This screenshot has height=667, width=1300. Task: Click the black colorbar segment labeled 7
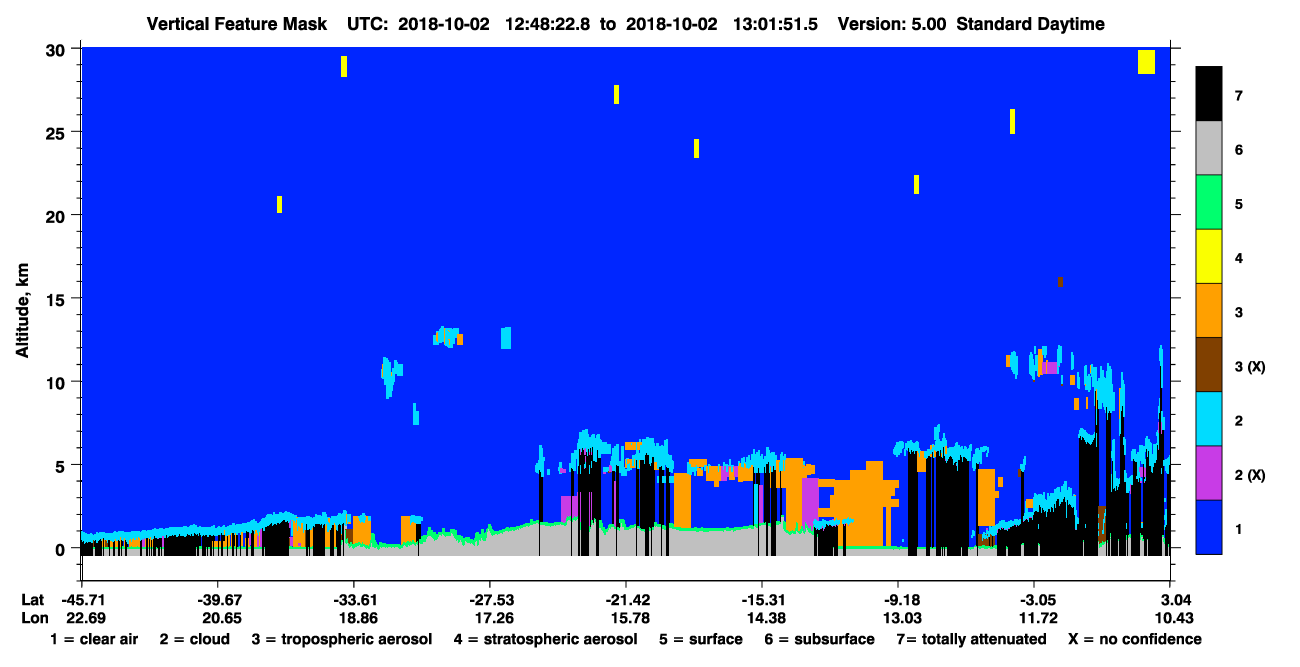(1209, 94)
